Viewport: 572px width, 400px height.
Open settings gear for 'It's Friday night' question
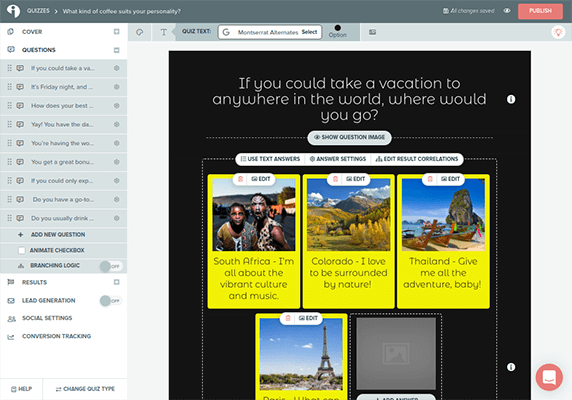pos(117,87)
